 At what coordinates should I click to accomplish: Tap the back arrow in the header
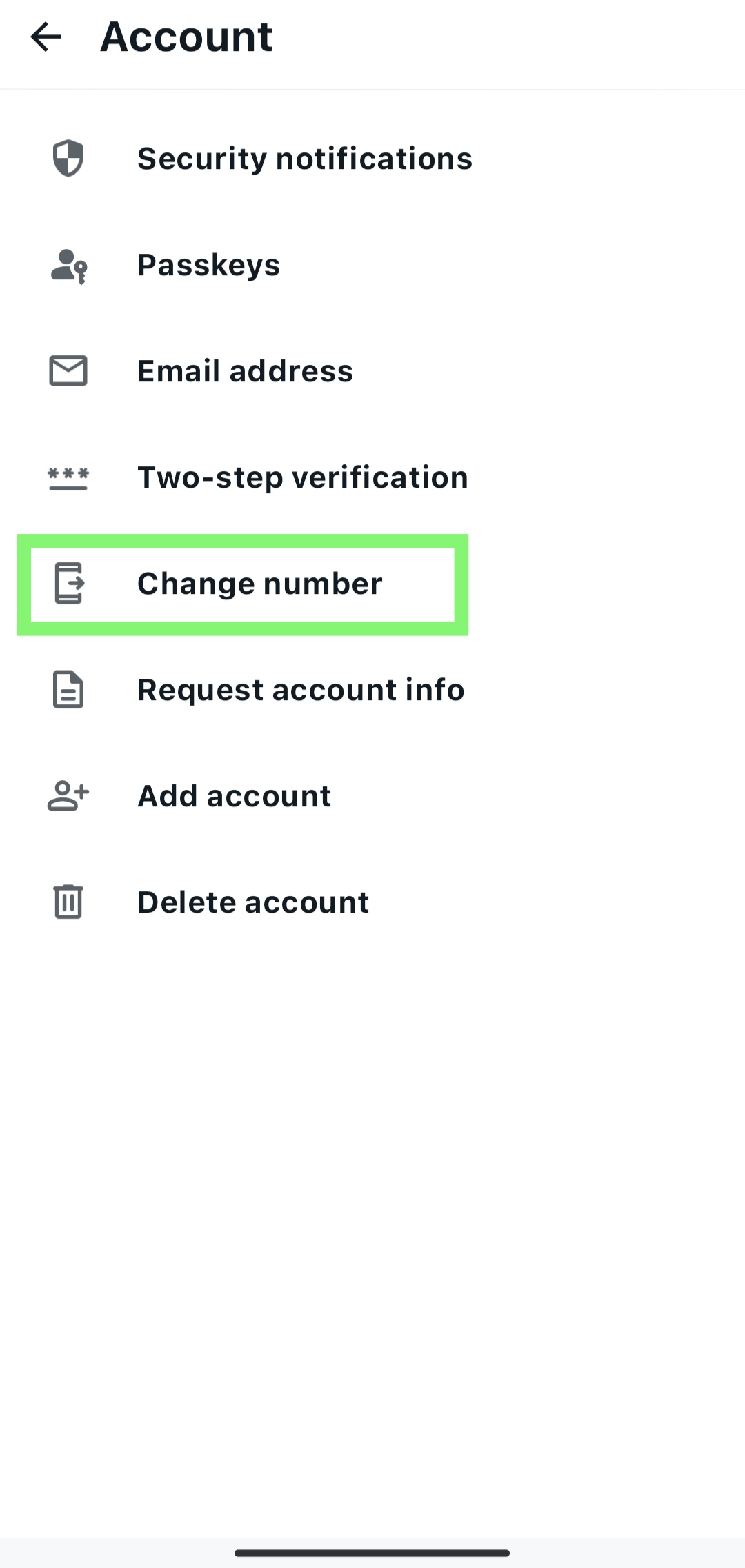point(46,37)
